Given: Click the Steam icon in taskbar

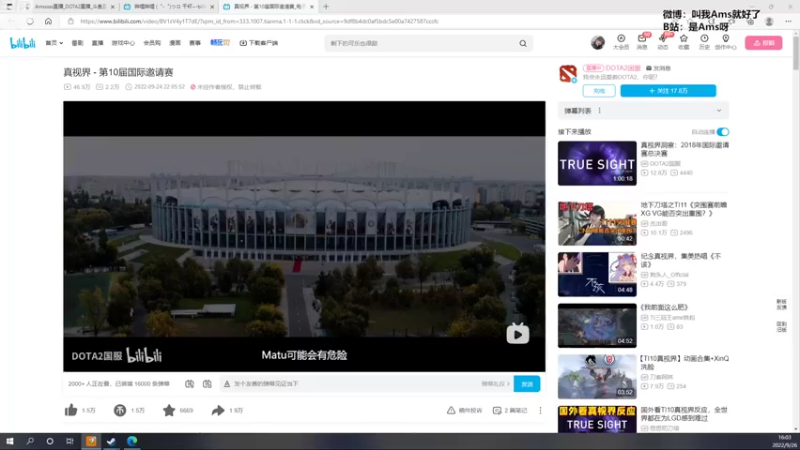Looking at the screenshot, I should (x=111, y=441).
